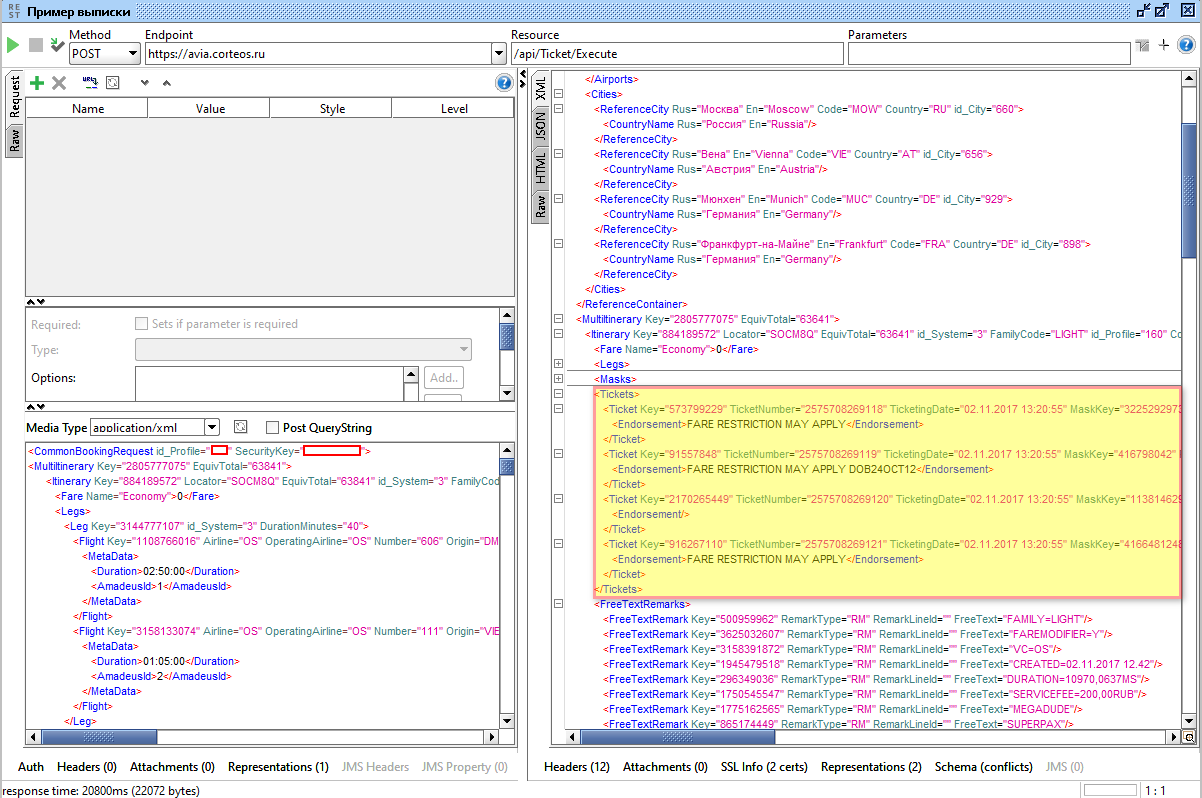Move selected parameter down with arrow

(x=144, y=83)
